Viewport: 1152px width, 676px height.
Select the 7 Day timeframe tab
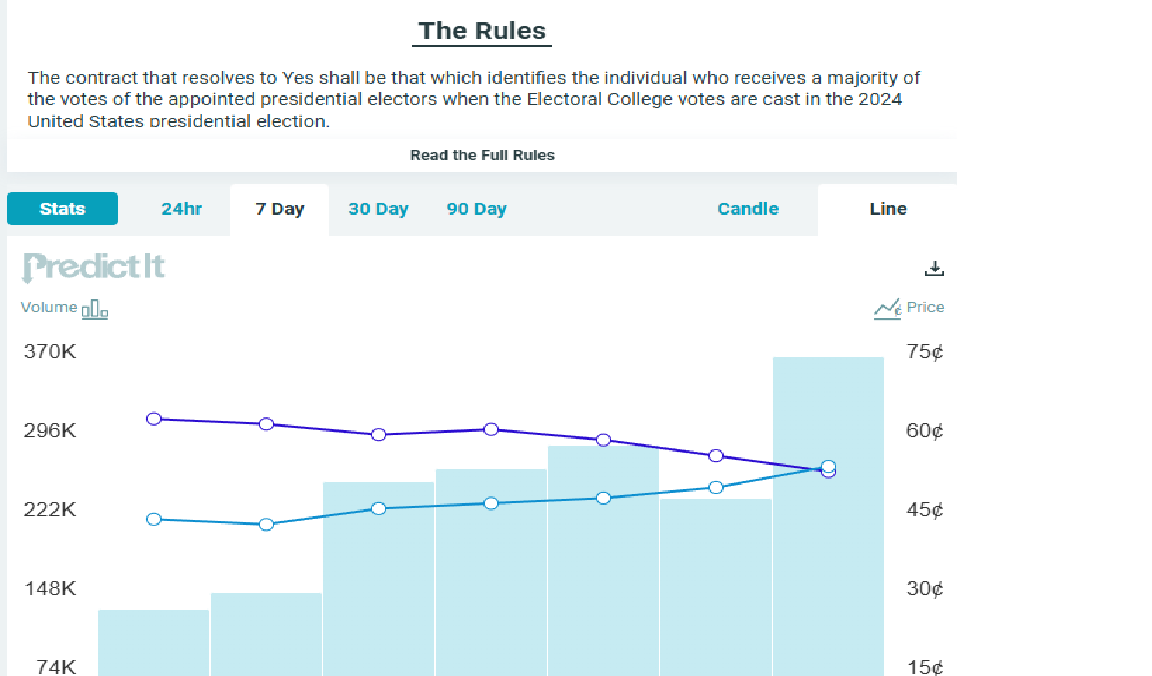pos(280,209)
